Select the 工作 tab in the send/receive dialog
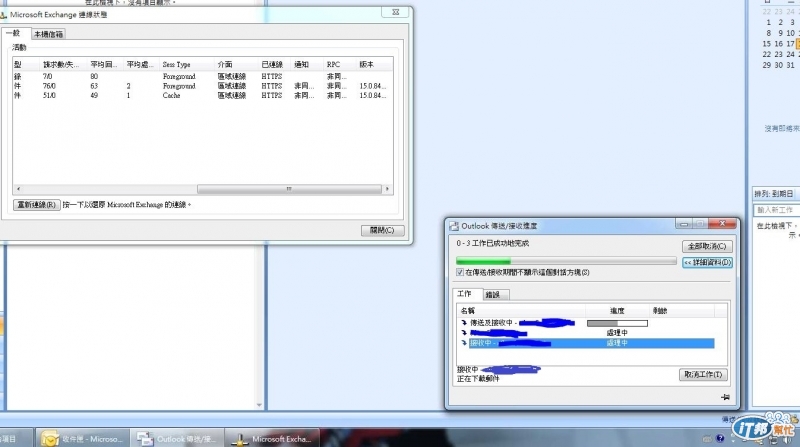This screenshot has width=800, height=447. pos(465,294)
